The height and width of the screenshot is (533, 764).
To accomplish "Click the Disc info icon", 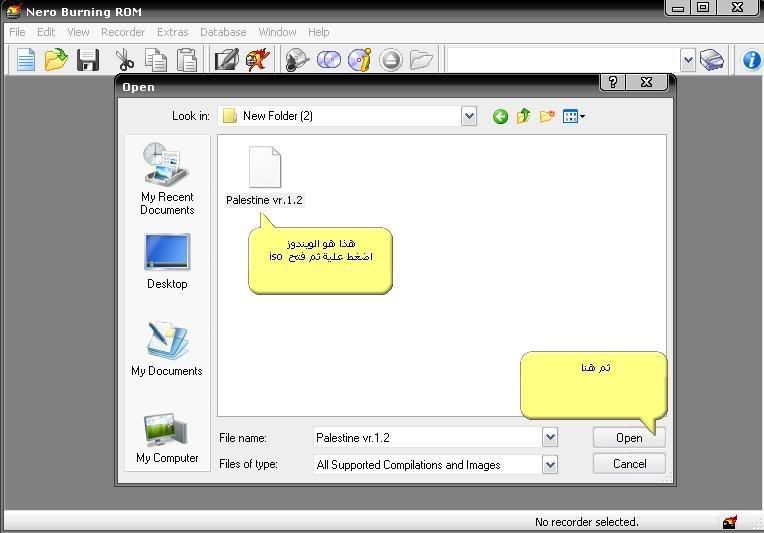I will click(x=360, y=60).
